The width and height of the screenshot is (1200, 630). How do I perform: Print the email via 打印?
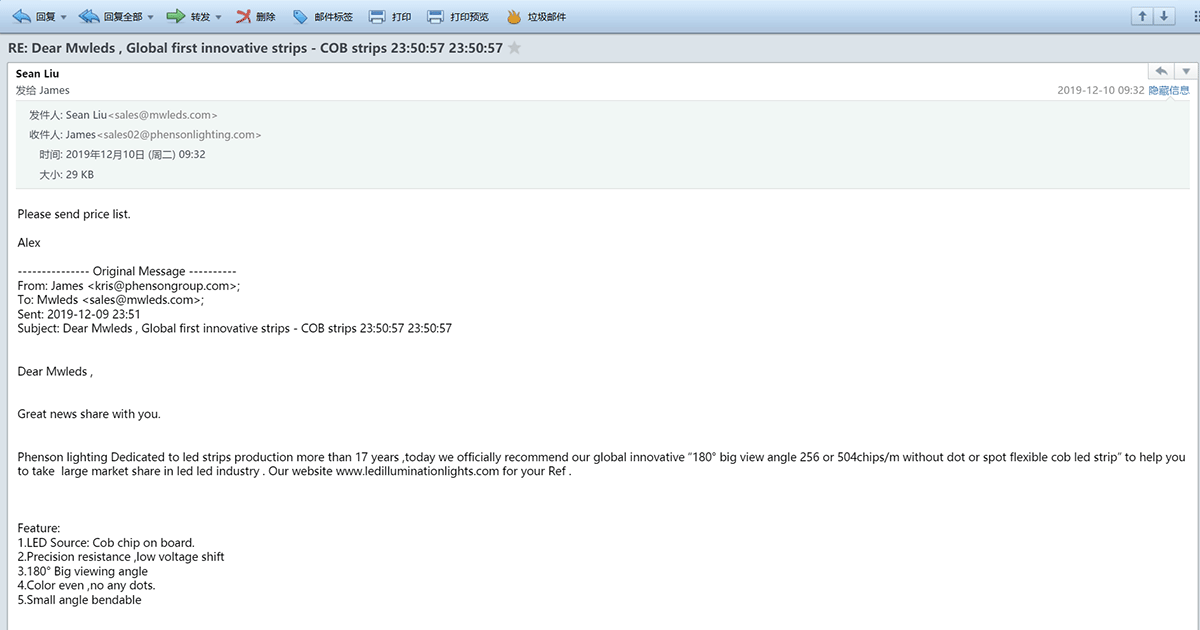[390, 17]
